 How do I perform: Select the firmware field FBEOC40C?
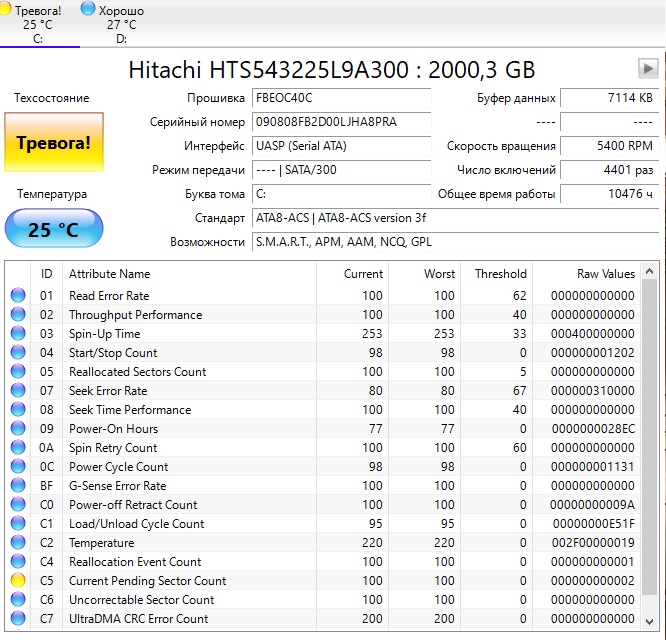pyautogui.click(x=341, y=98)
